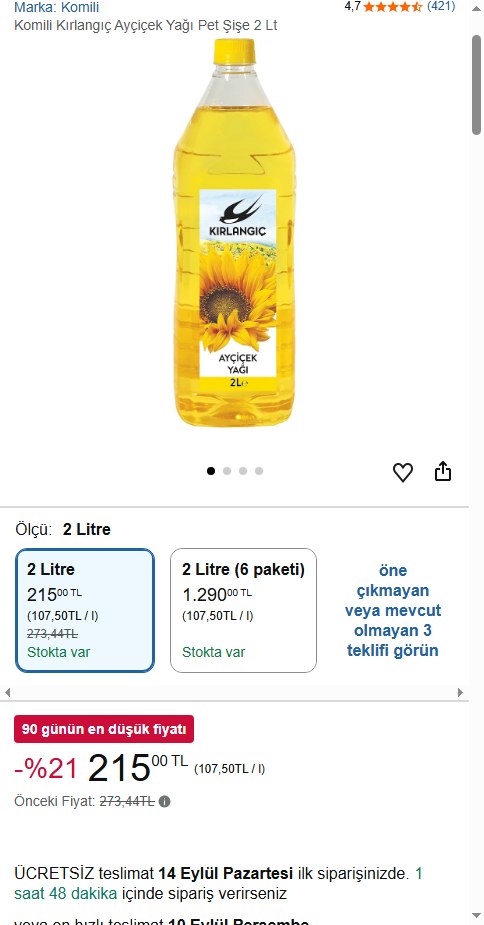Select the 2 Litre (6 paketi) option
This screenshot has width=484, height=925.
click(243, 611)
